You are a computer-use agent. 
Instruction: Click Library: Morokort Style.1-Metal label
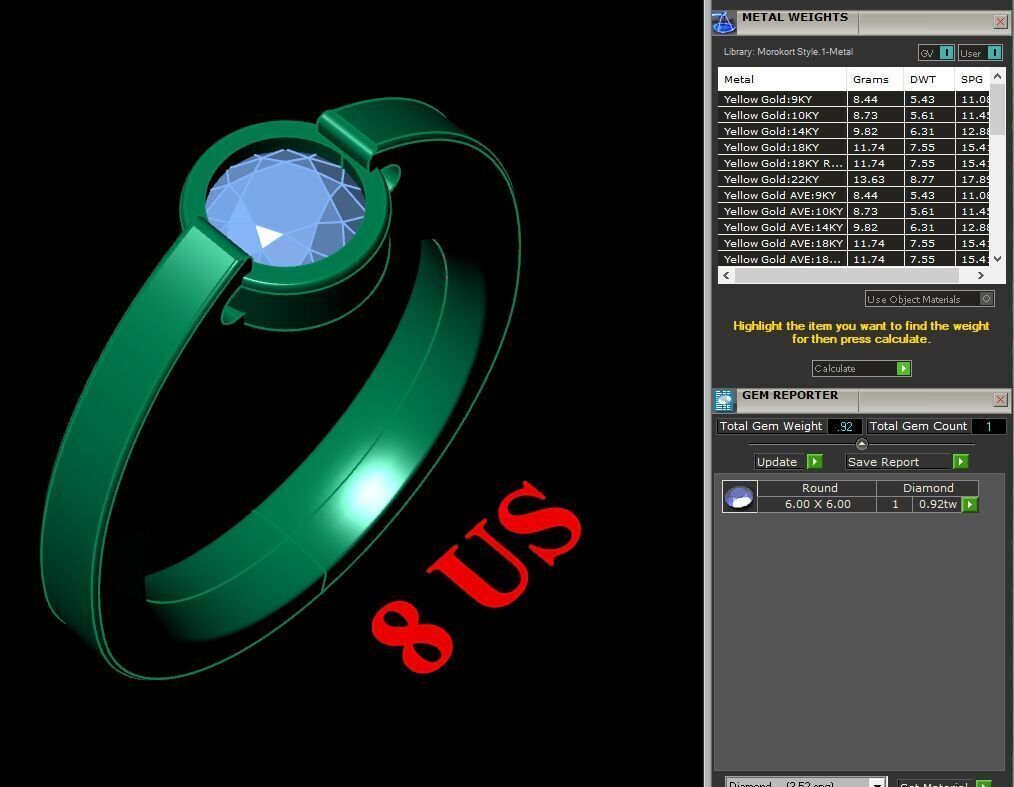[x=788, y=52]
